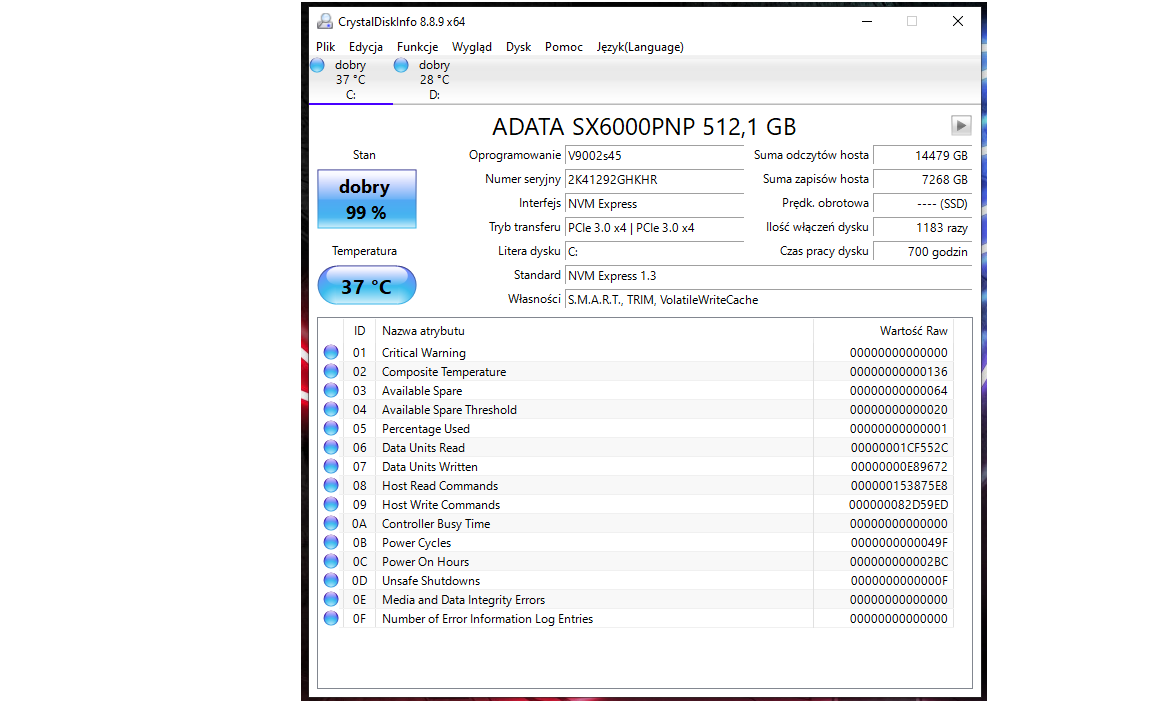1152x701 pixels.
Task: Open the Wygląd menu
Action: click(x=472, y=47)
